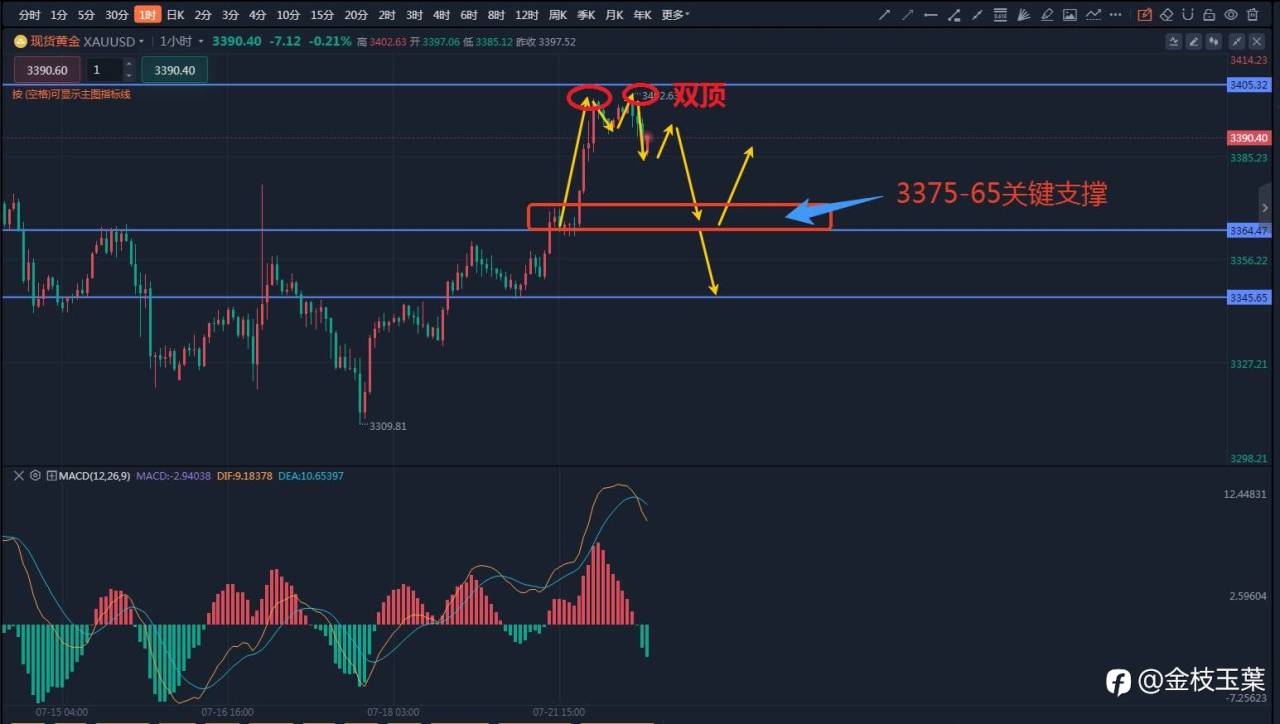The image size is (1280, 724).
Task: Insert an image annotation
Action: point(1070,15)
